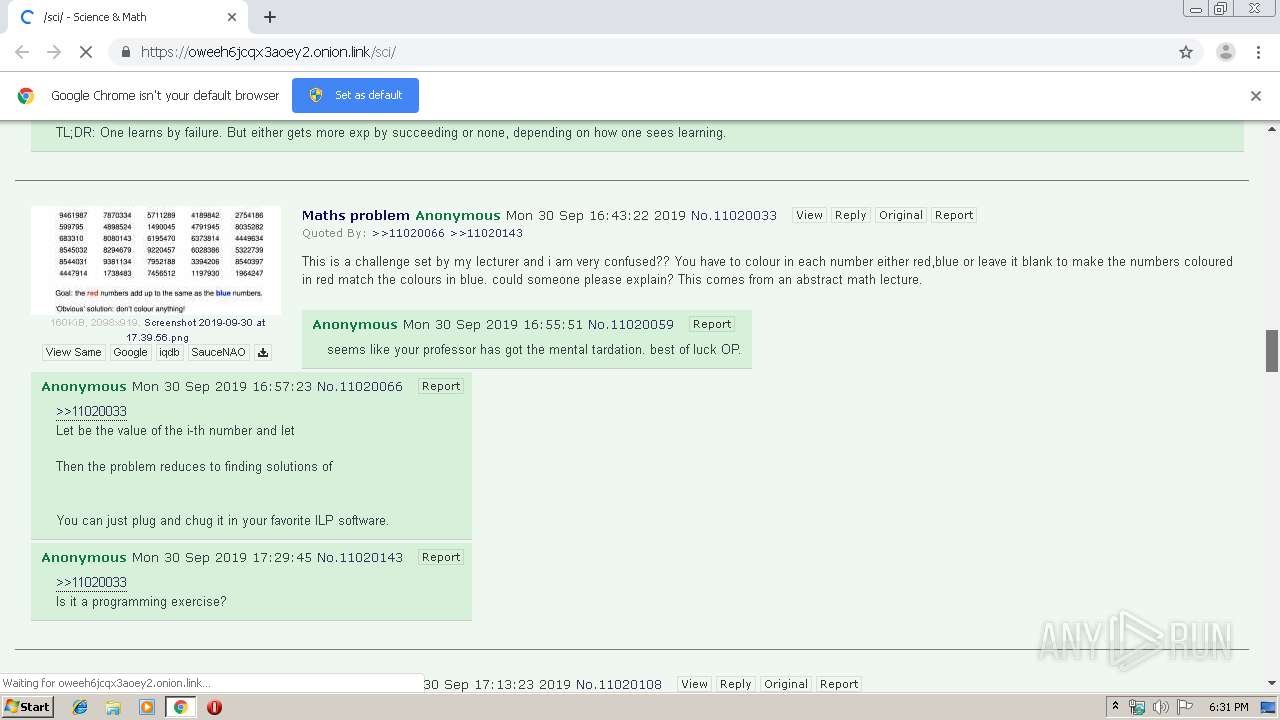1280x720 pixels.
Task: Open the volume speaker tray icon
Action: coord(1160,707)
